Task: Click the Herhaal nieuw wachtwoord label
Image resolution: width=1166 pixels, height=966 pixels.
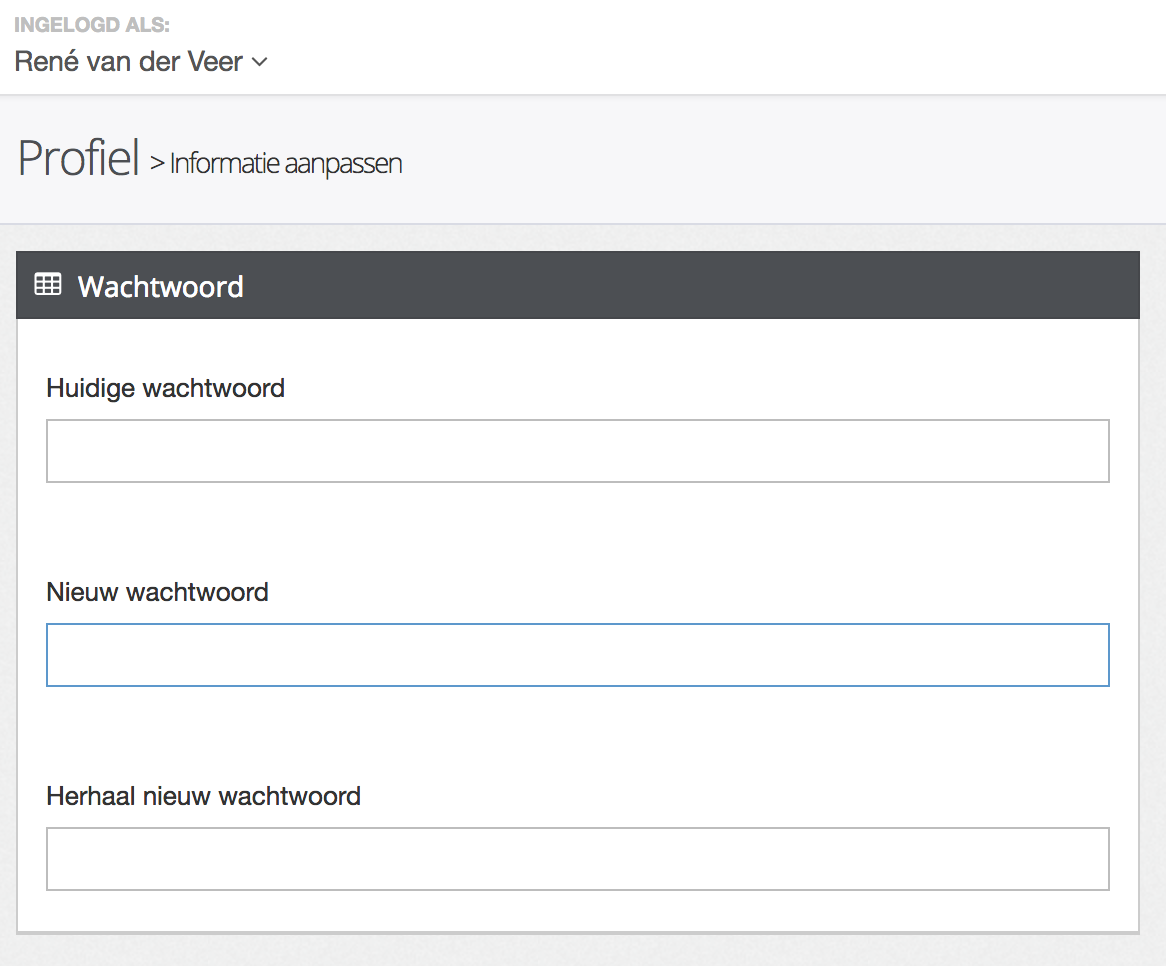Action: tap(203, 796)
